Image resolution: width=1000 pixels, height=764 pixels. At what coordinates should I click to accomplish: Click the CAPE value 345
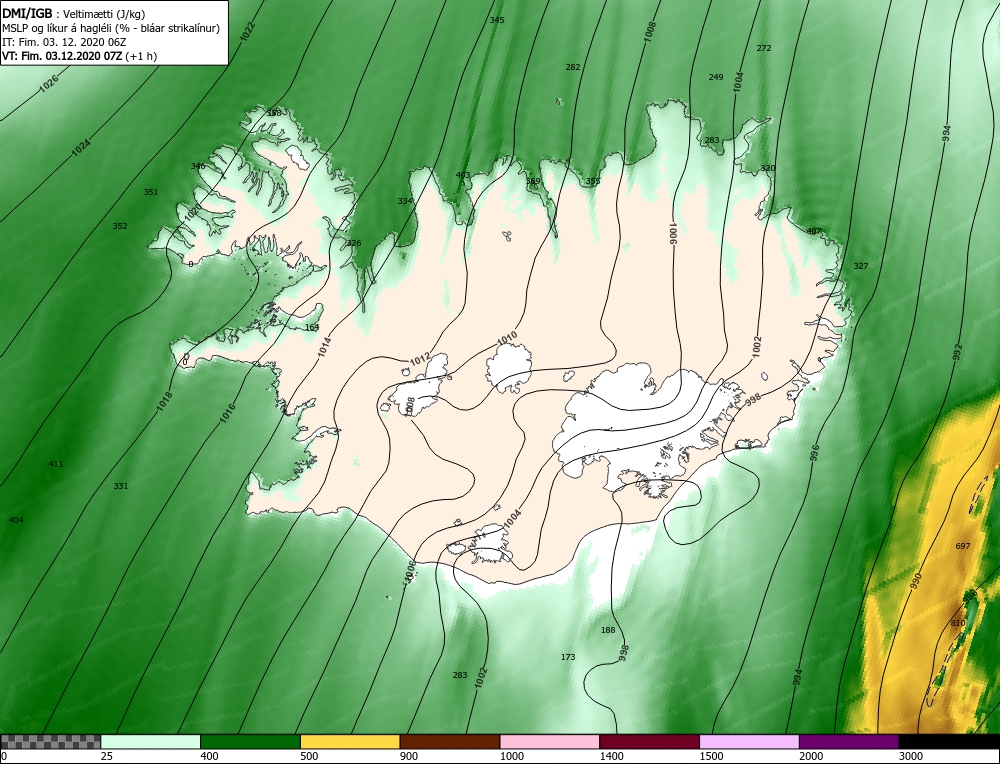pyautogui.click(x=497, y=20)
